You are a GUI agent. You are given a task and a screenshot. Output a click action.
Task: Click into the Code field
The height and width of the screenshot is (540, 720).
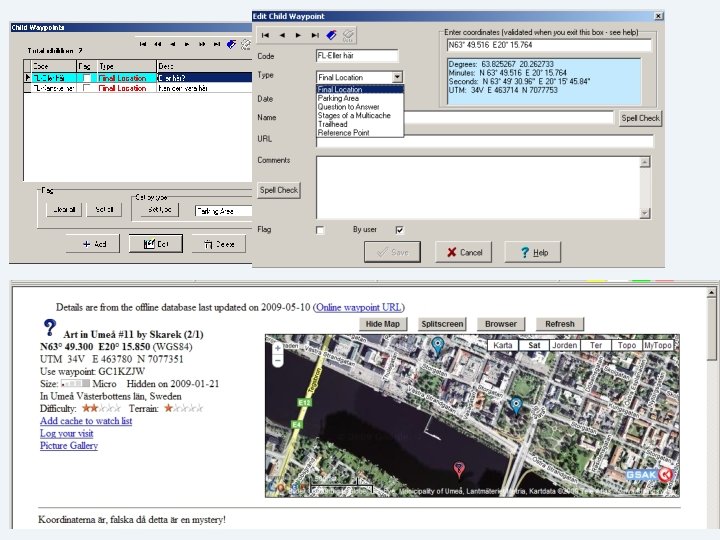coord(357,56)
